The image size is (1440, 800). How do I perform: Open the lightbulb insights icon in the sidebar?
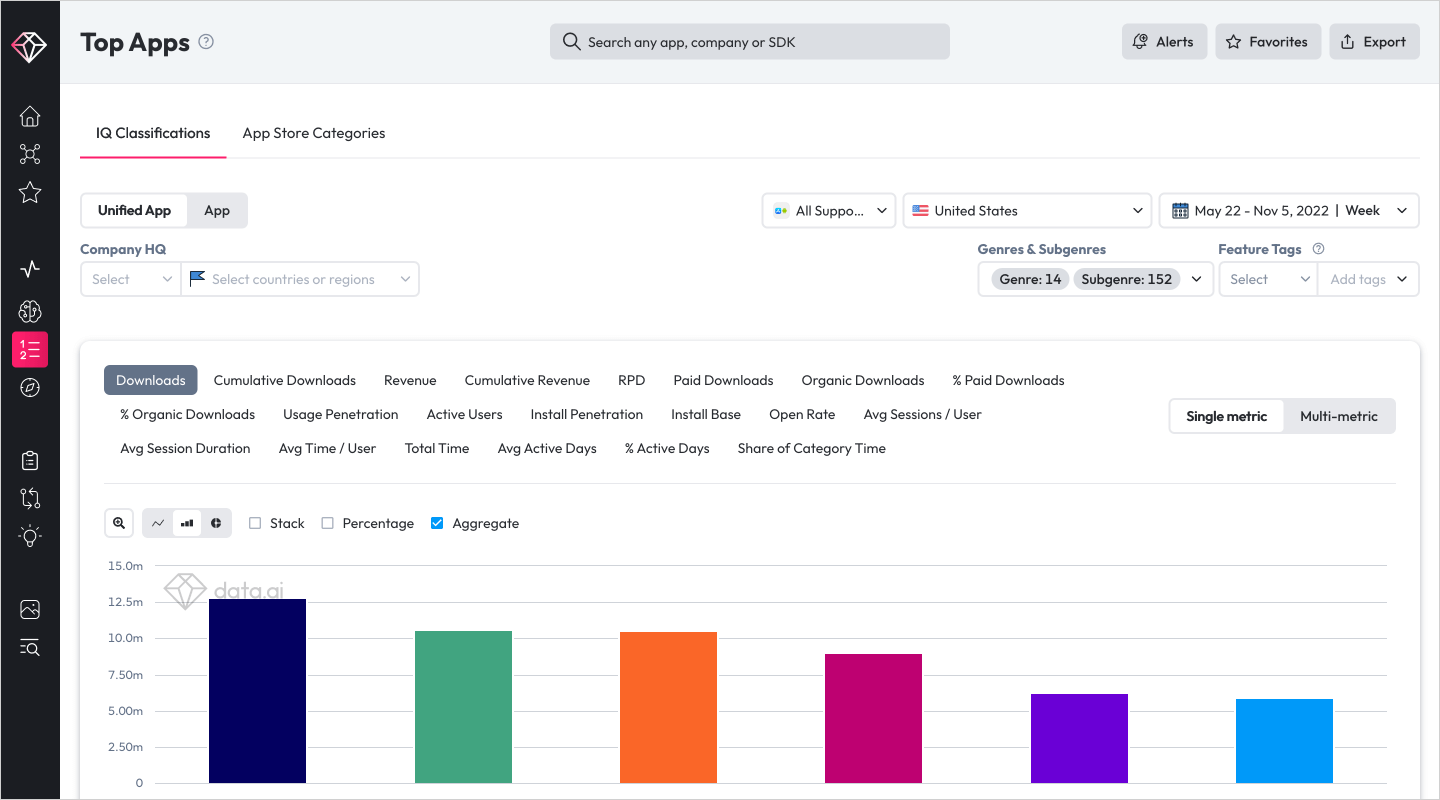30,536
